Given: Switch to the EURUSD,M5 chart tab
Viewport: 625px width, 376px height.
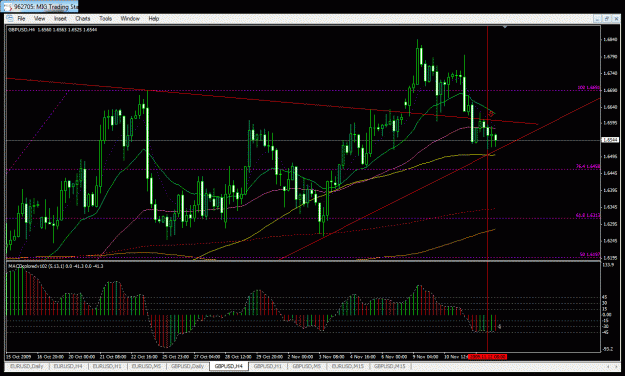Looking at the screenshot, I should (x=146, y=366).
